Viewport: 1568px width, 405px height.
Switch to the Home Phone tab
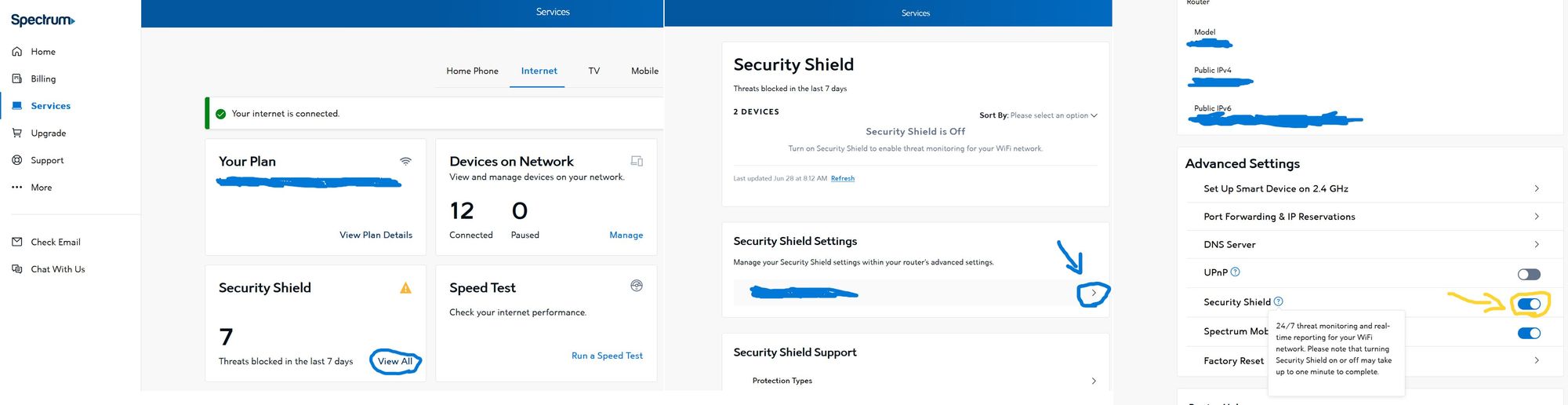tap(472, 71)
